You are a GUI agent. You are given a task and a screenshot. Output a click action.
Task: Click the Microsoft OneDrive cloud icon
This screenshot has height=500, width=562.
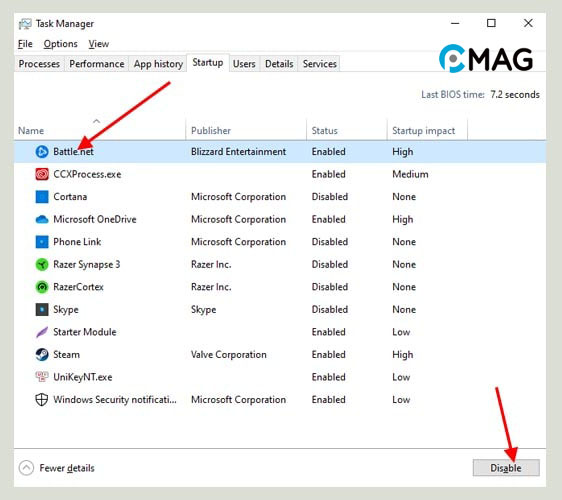[x=42, y=219]
